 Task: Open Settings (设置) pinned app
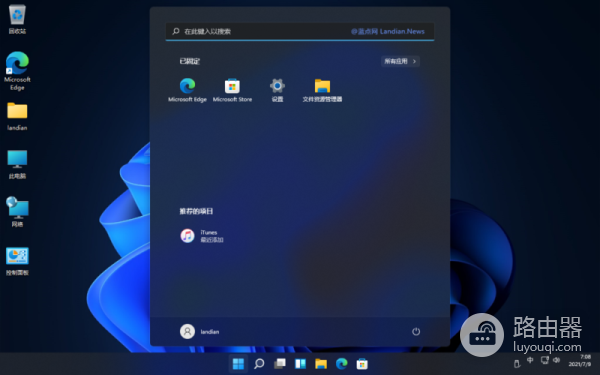click(x=277, y=90)
